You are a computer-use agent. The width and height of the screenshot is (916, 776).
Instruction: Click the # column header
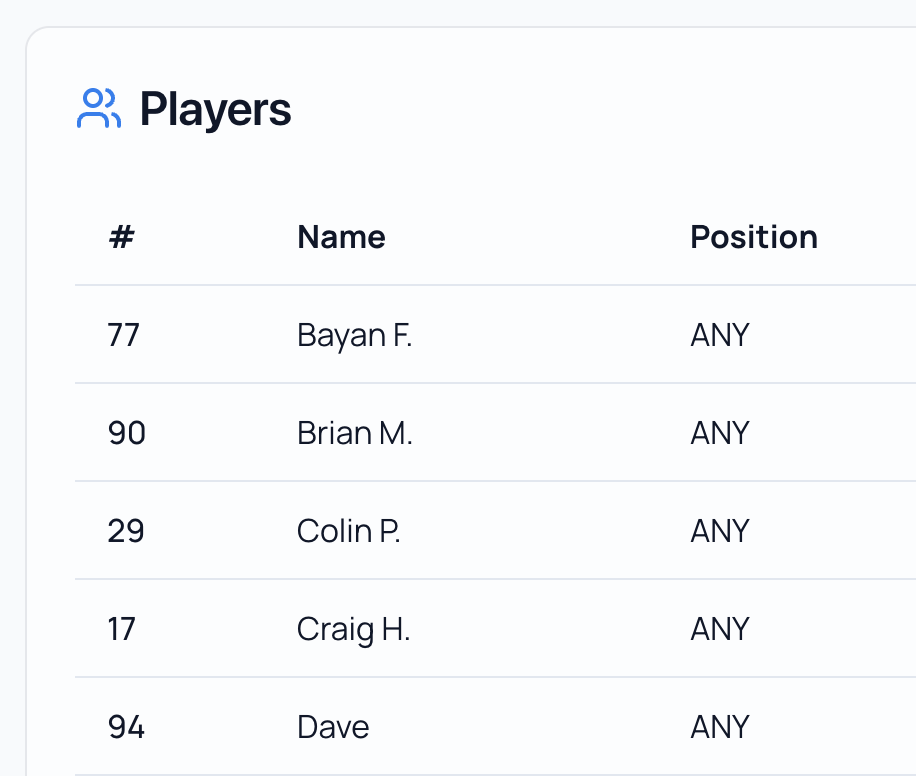coord(121,237)
